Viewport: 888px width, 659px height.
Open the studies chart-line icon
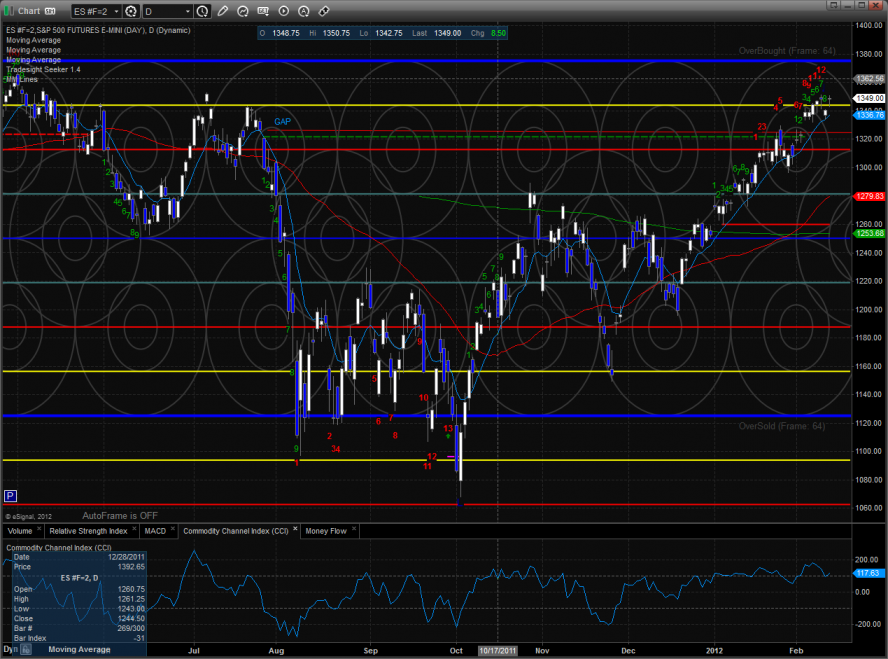(243, 11)
